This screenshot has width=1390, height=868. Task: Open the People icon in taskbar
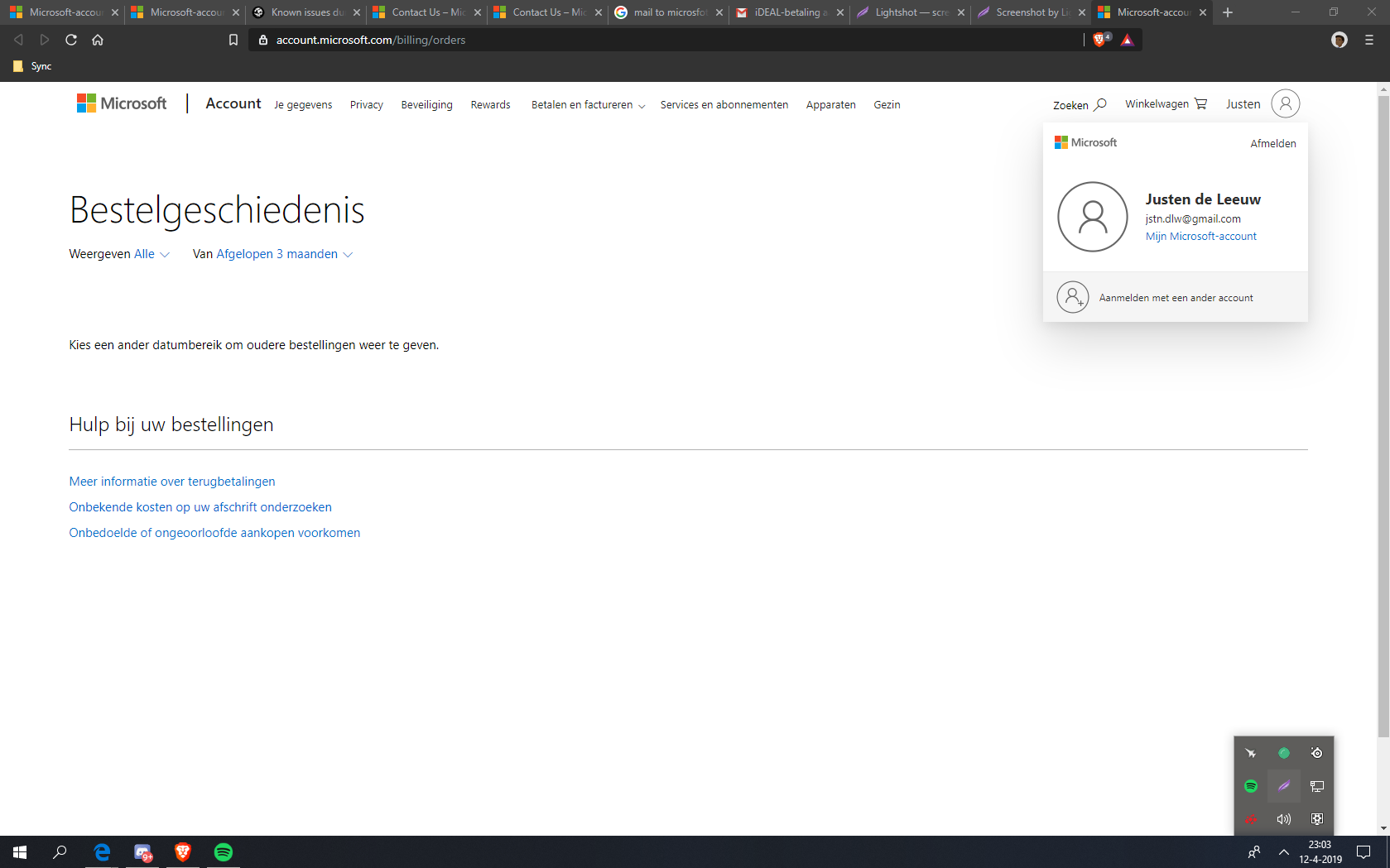(1254, 852)
